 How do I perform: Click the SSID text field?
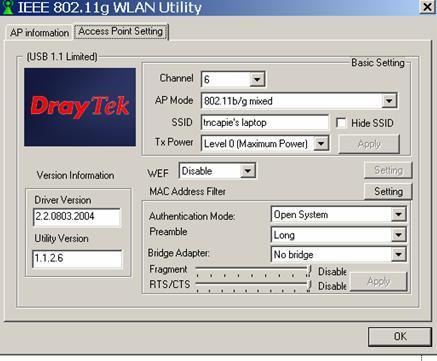(265, 123)
